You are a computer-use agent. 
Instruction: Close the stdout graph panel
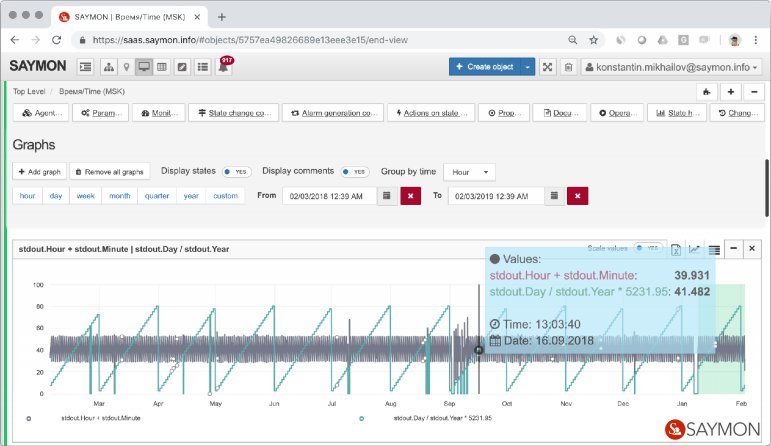tap(752, 249)
